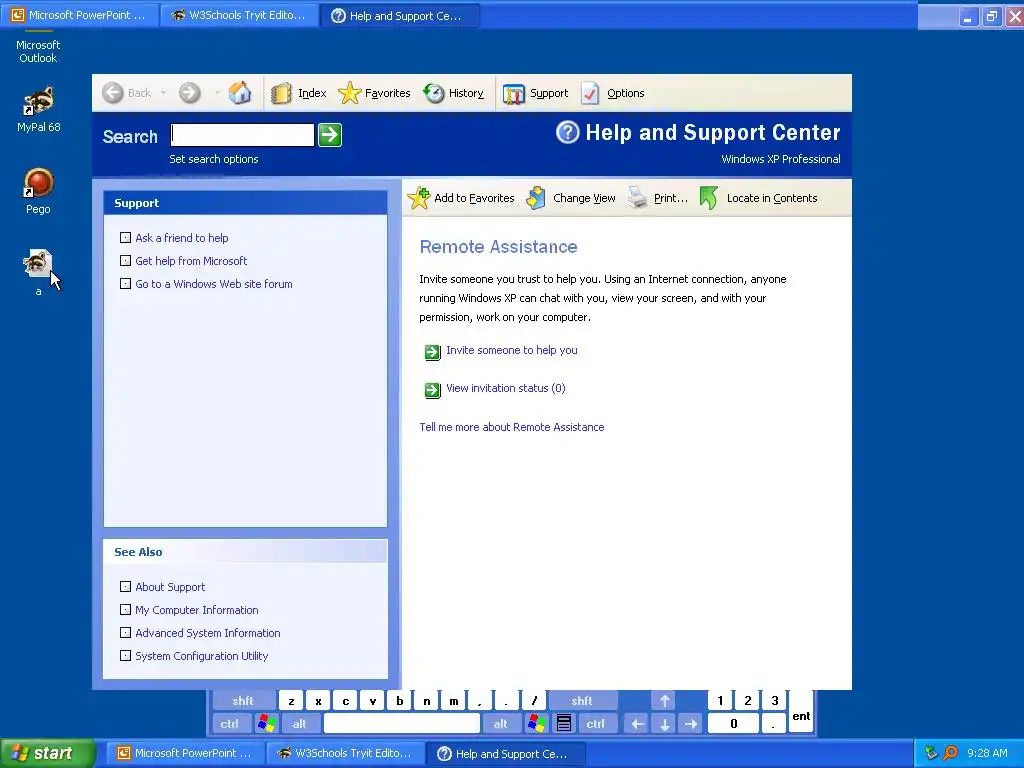Open My Computer Information link

tap(197, 609)
